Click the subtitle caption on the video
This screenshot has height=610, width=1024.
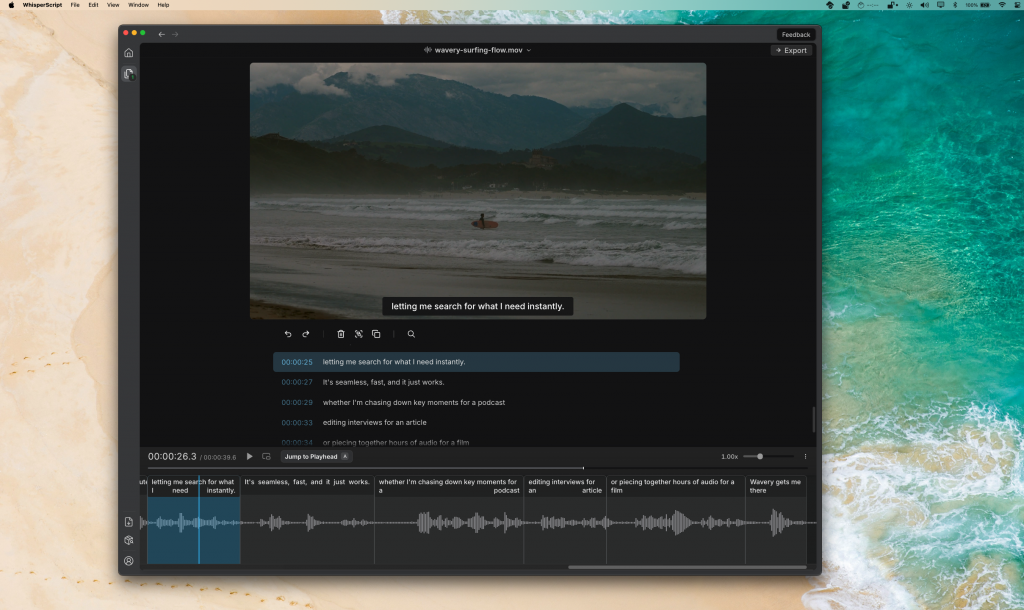(477, 306)
